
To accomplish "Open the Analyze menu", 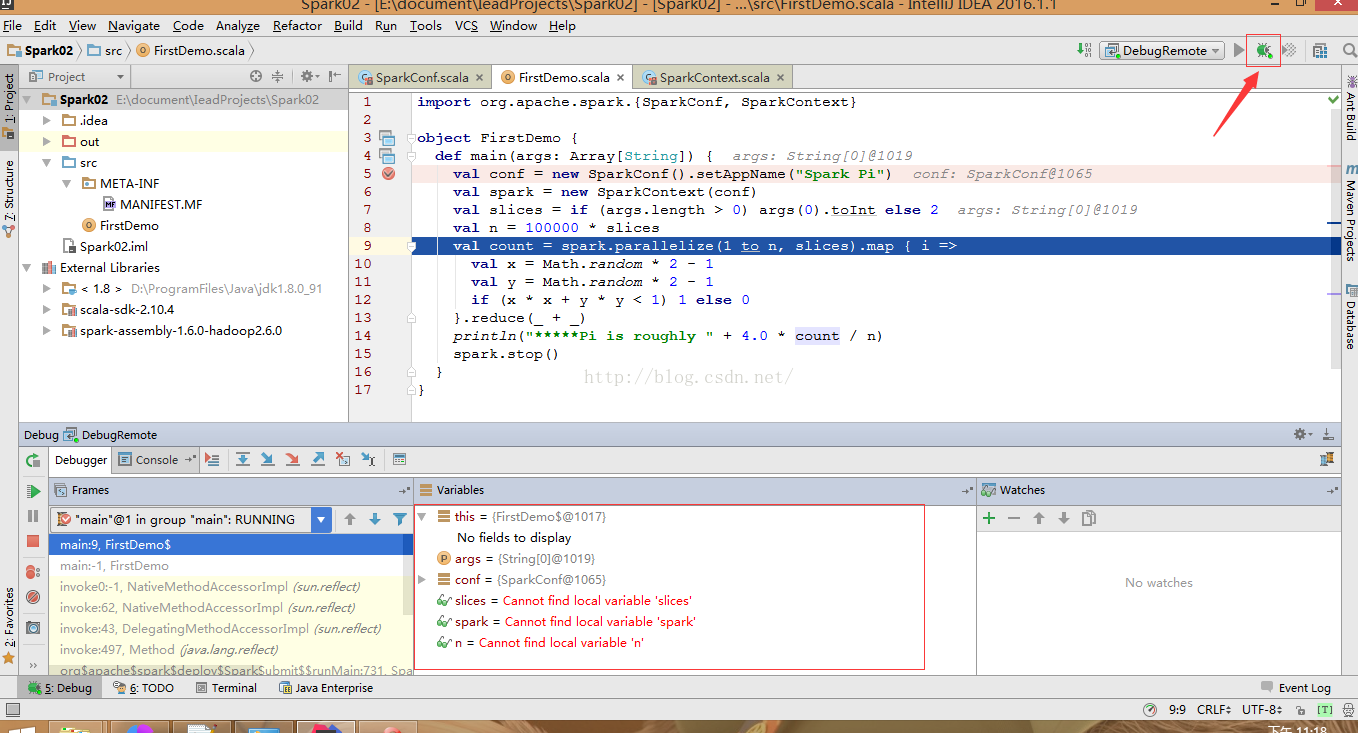I will 238,25.
